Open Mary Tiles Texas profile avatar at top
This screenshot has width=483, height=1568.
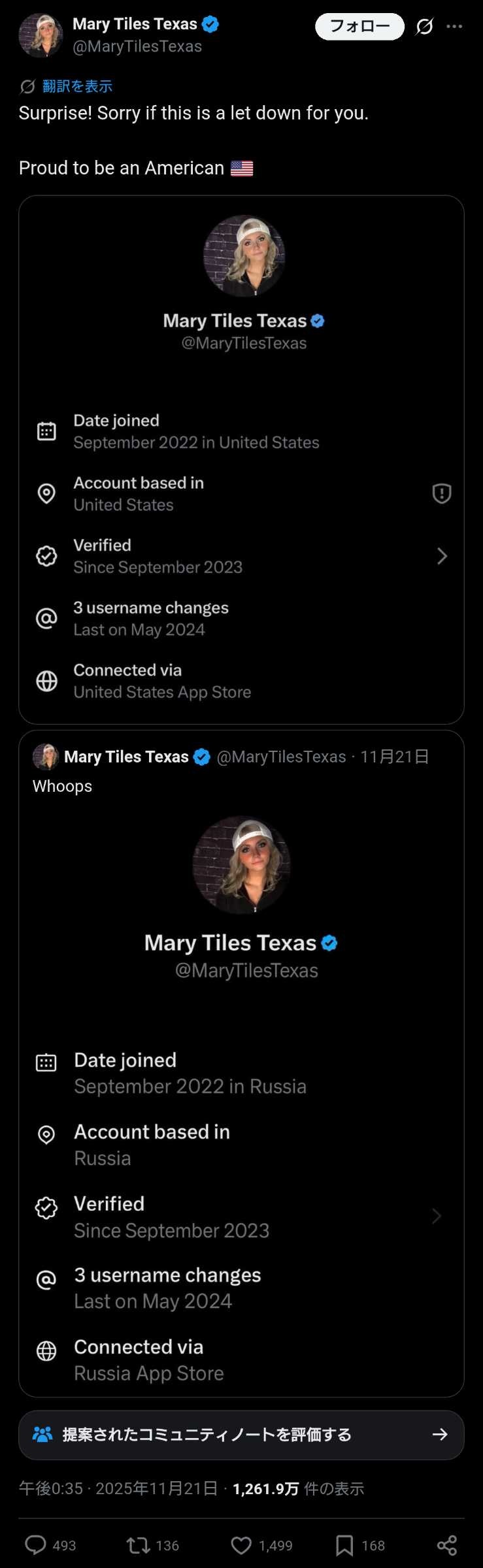click(41, 35)
